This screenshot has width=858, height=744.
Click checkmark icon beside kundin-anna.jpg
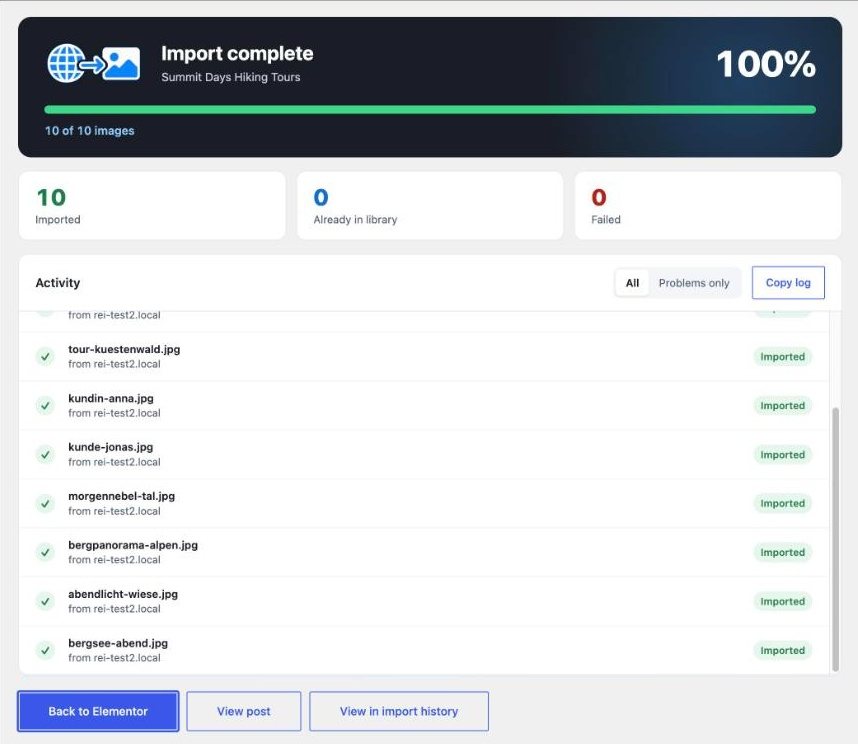coord(45,405)
